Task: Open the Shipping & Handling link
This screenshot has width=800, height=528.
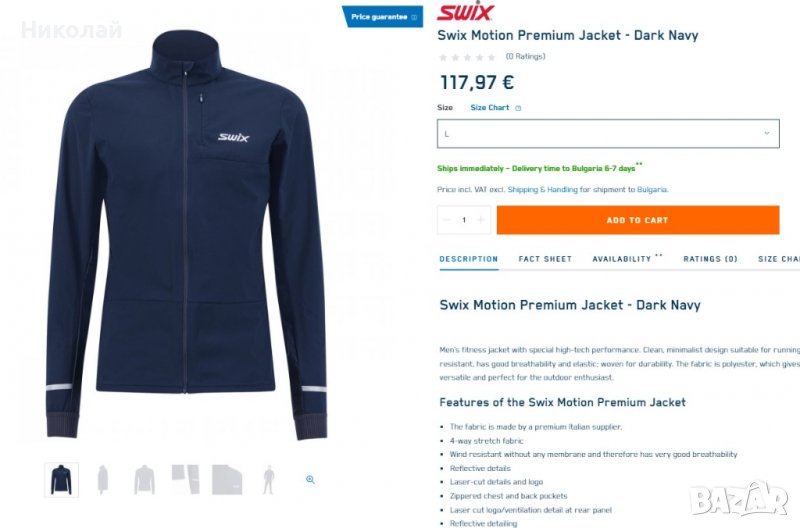Action: [x=542, y=190]
